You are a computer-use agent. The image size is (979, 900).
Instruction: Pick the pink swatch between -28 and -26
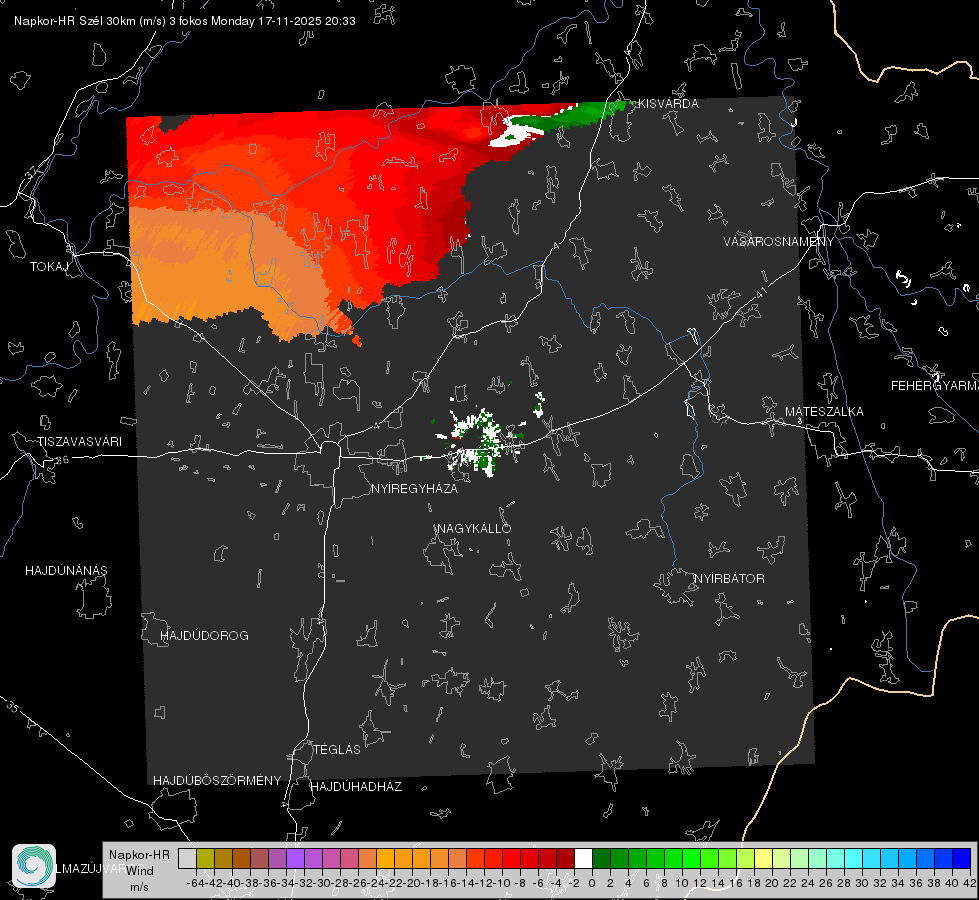click(349, 859)
